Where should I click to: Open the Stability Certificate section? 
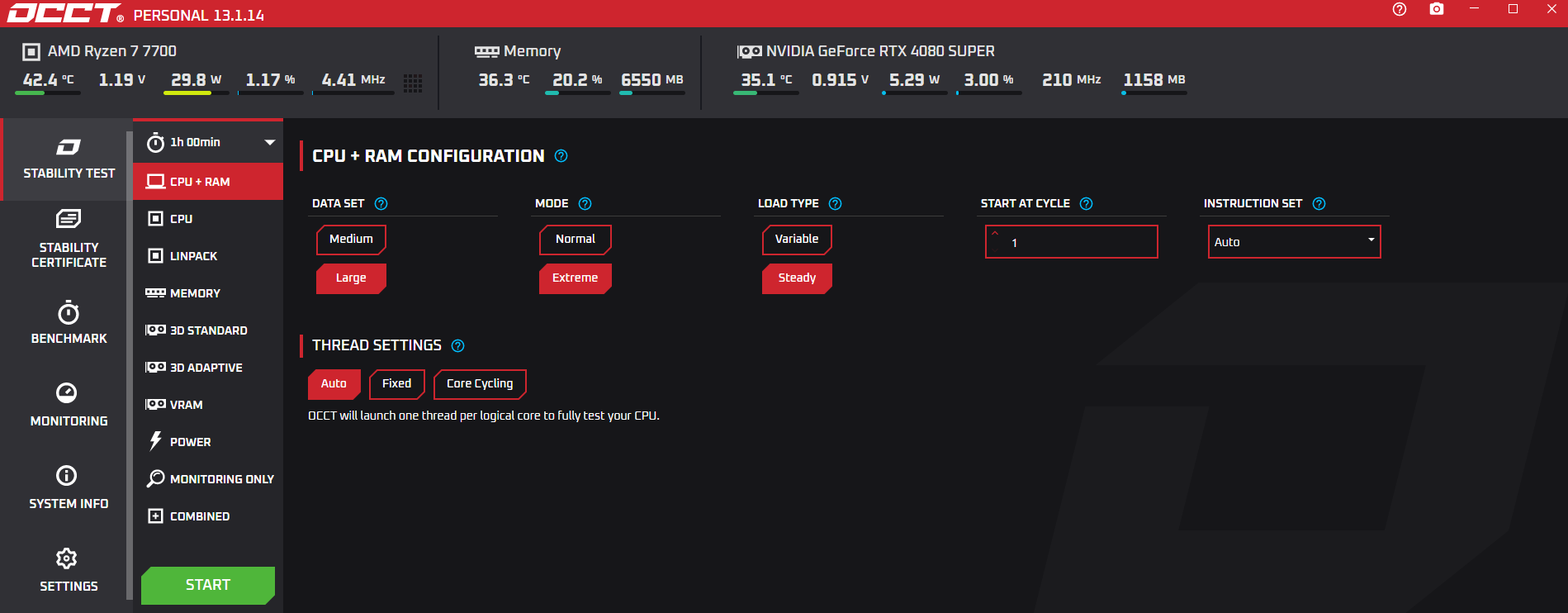(x=69, y=240)
